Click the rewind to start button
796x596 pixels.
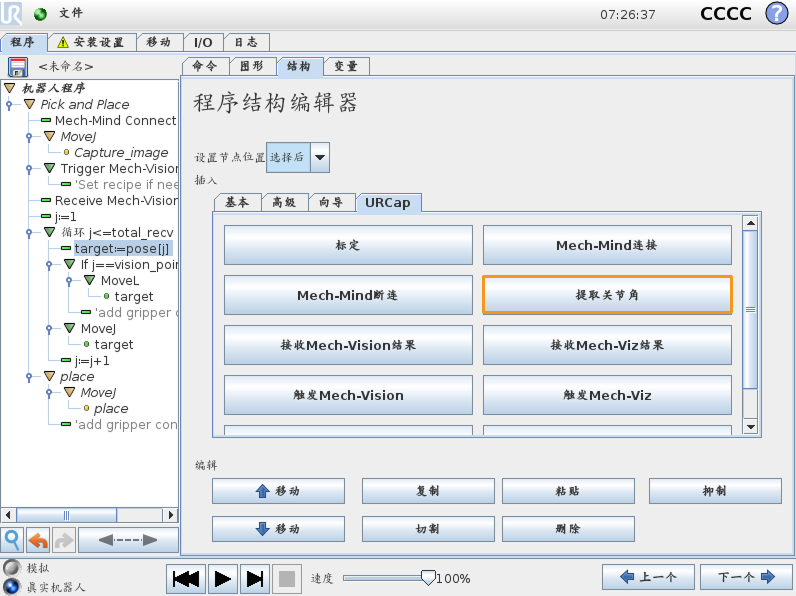click(x=187, y=578)
